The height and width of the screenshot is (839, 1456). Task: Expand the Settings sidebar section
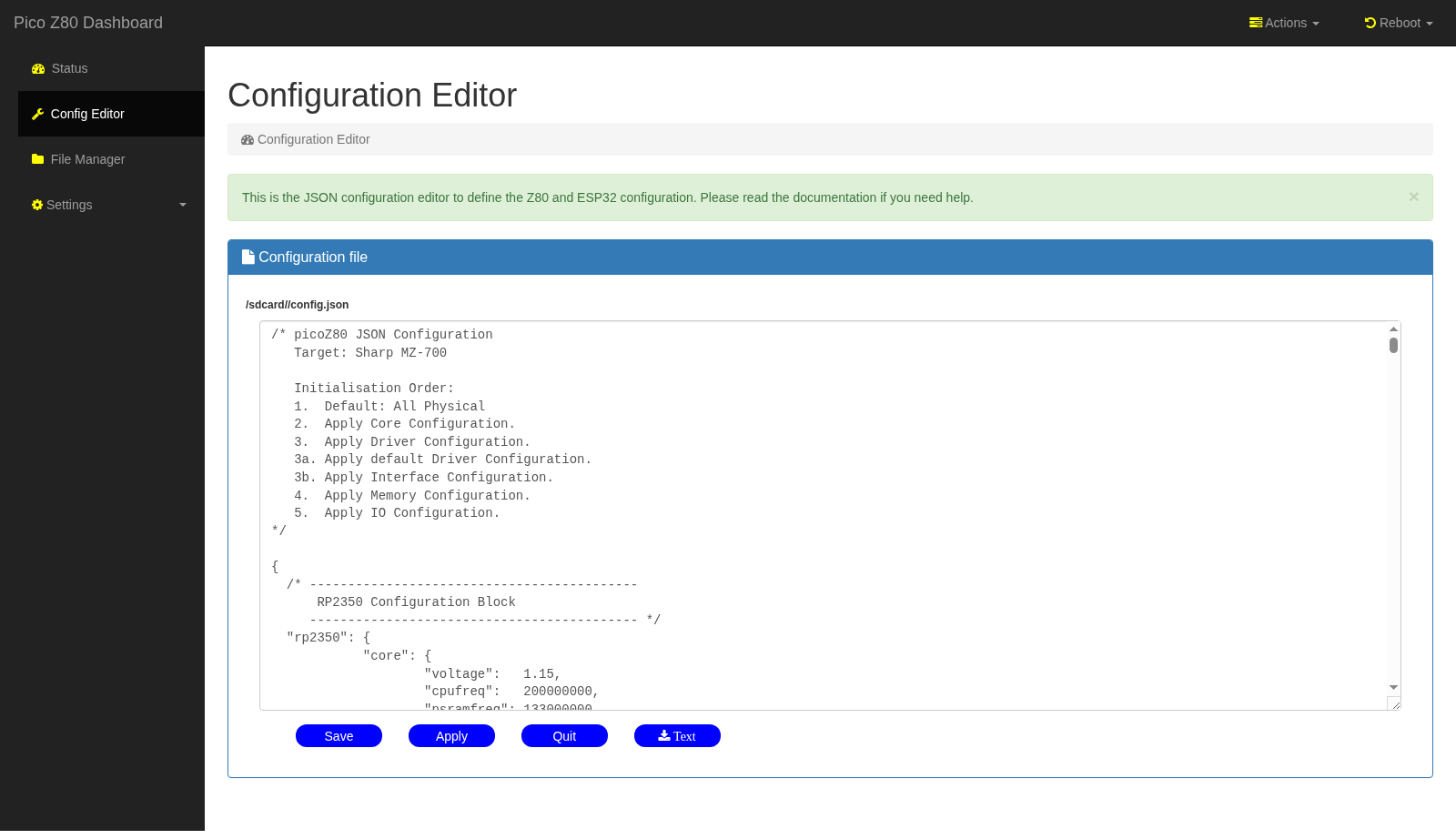pyautogui.click(x=68, y=205)
